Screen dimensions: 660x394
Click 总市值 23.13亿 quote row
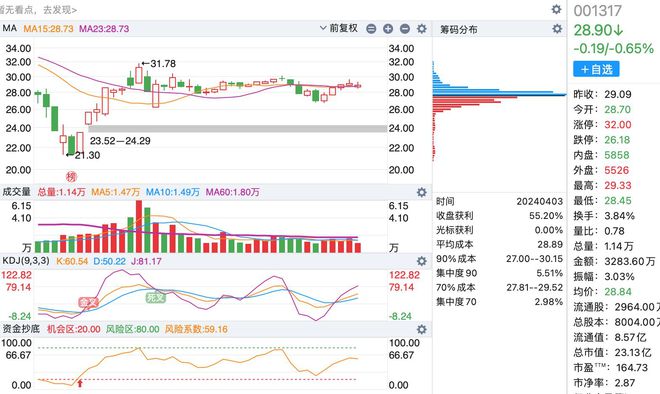(612, 352)
